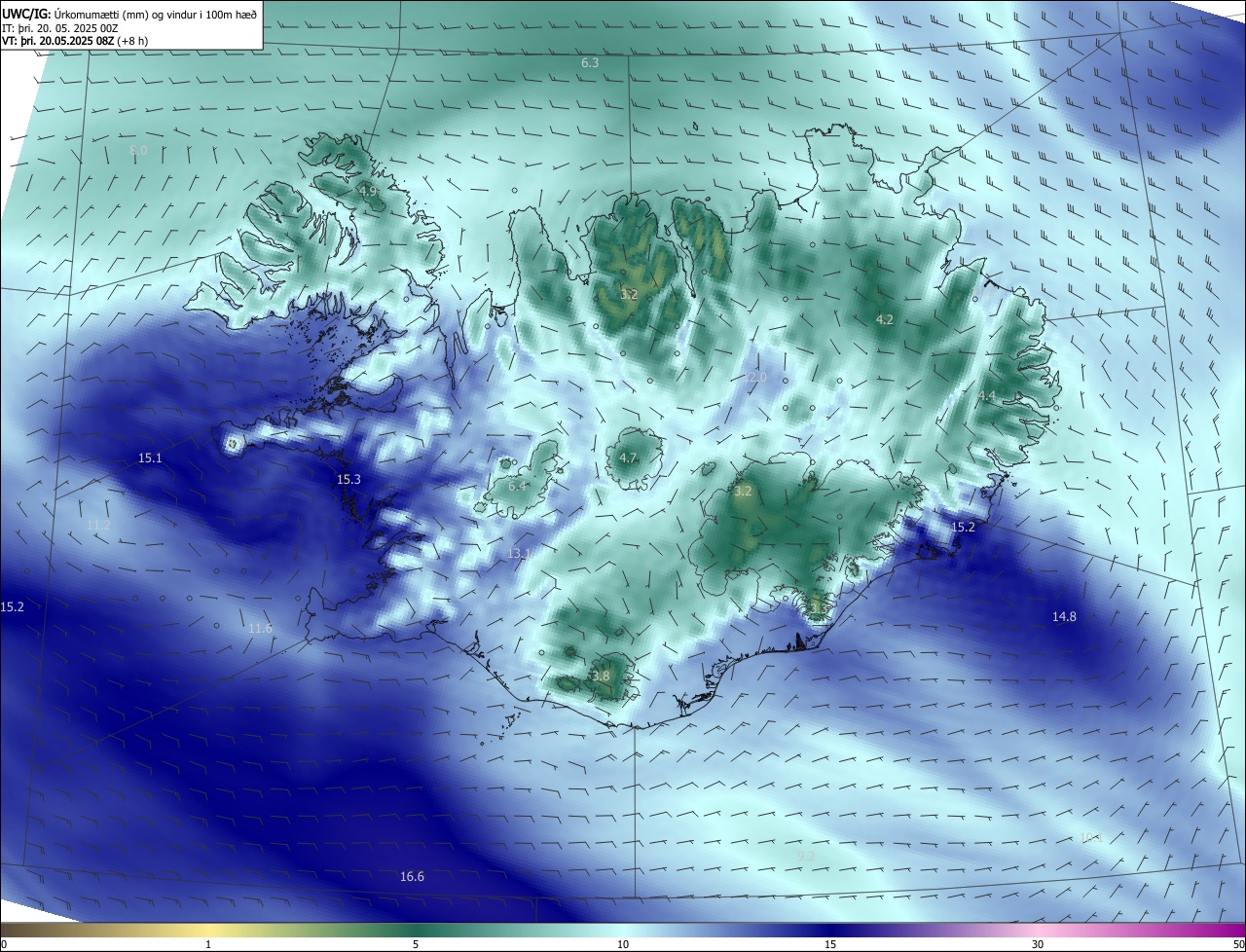Click the '50' label on the color scale

1238,944
